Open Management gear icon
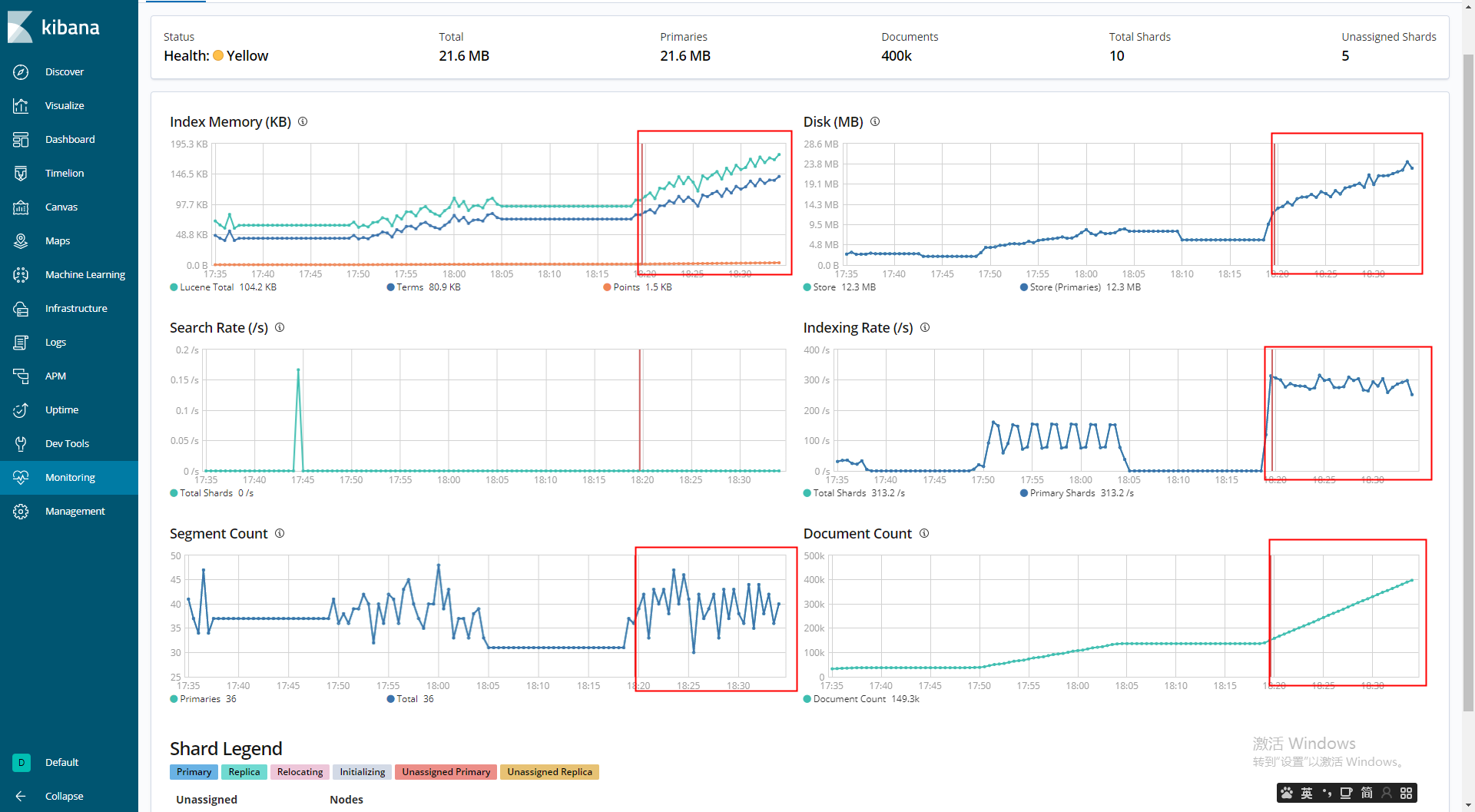Image resolution: width=1475 pixels, height=812 pixels. click(21, 512)
